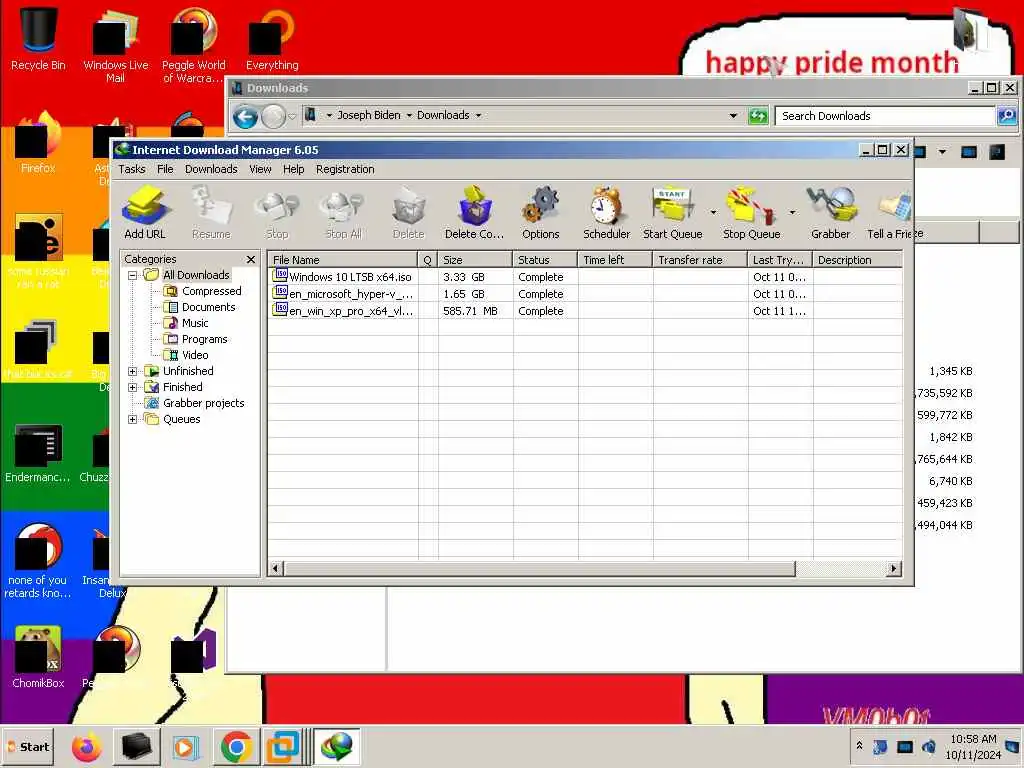This screenshot has height=768, width=1024.
Task: Click horizontal scrollbar right arrow
Action: click(894, 569)
